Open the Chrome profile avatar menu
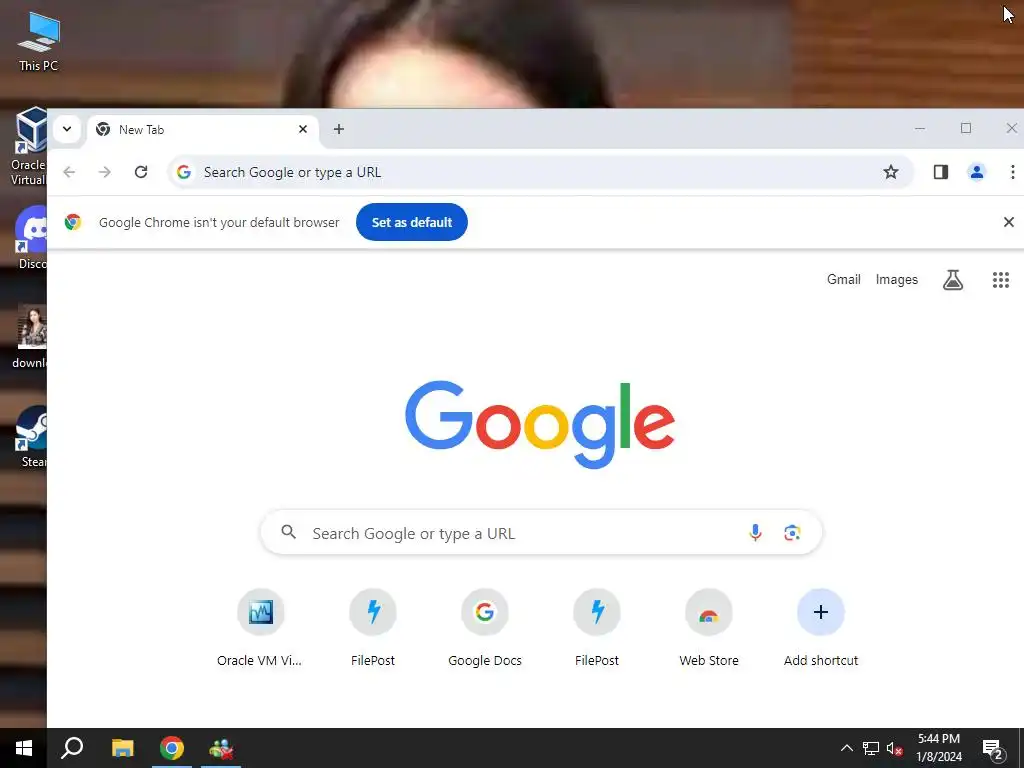 [976, 172]
